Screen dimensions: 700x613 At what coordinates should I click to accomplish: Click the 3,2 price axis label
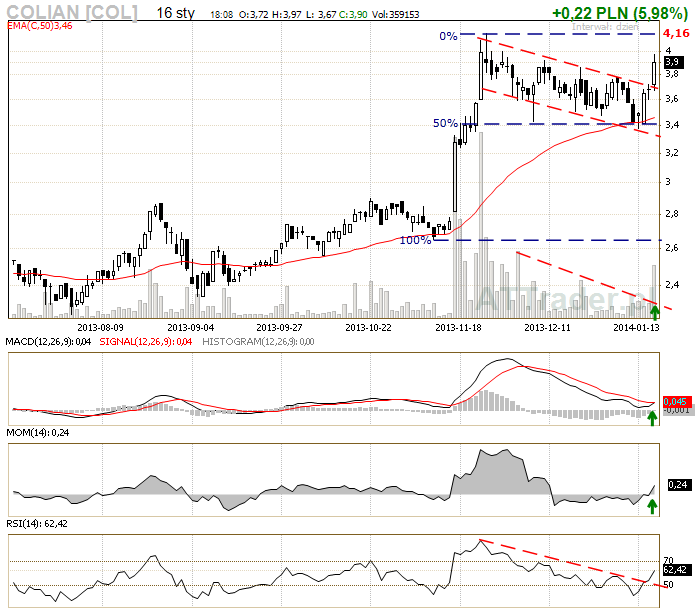pyautogui.click(x=671, y=153)
